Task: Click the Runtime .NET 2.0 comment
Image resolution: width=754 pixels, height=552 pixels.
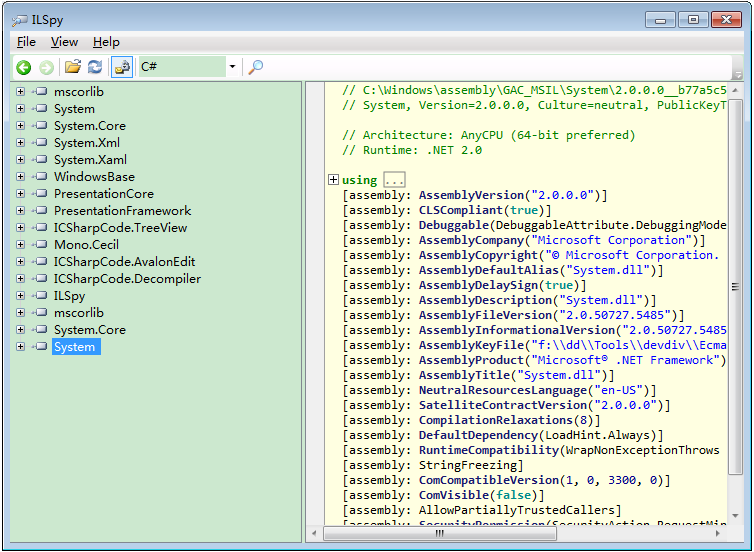Action: tap(412, 150)
